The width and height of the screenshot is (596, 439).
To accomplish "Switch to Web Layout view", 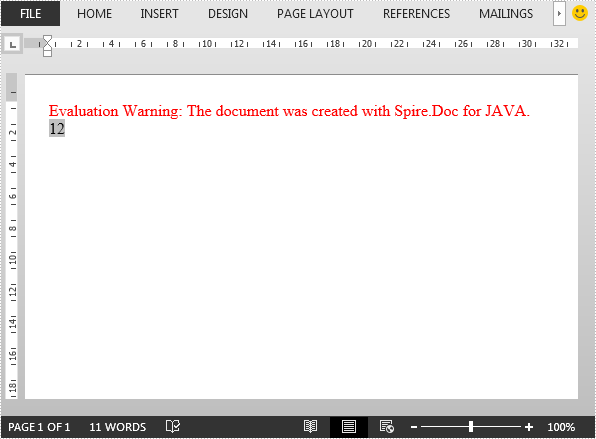I will point(387,426).
